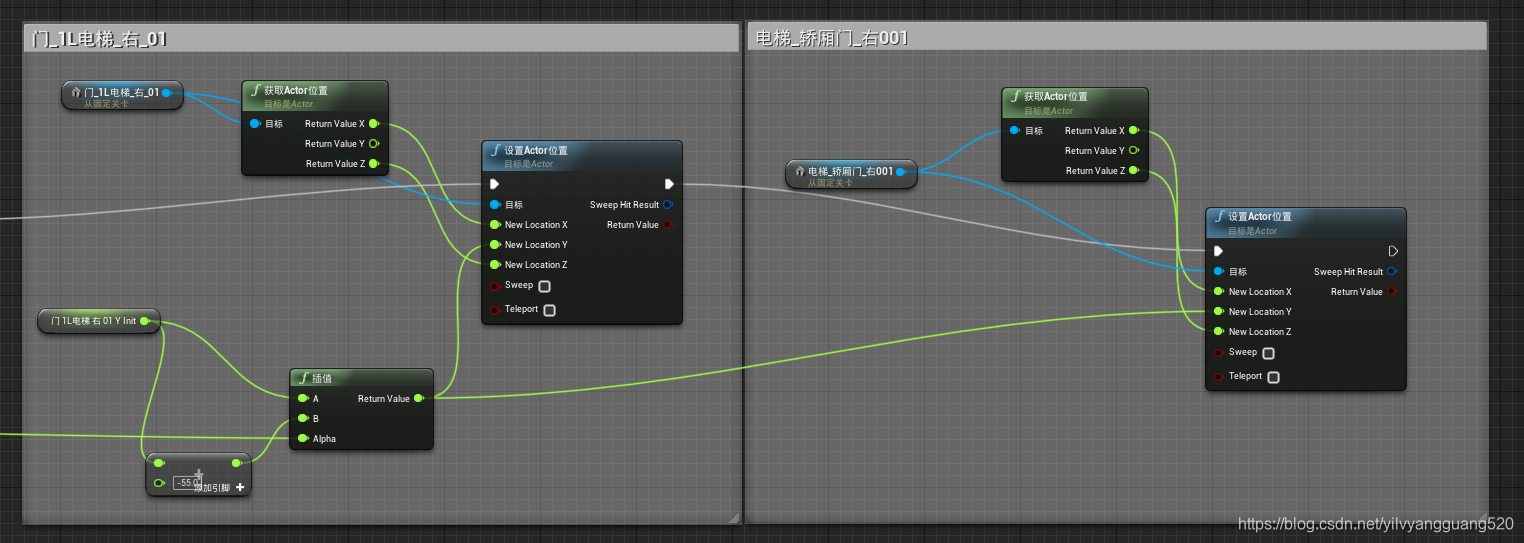Click 目标 pin of 设置Actor位置 in 门_1L电梯_右_01 group

click(495, 205)
